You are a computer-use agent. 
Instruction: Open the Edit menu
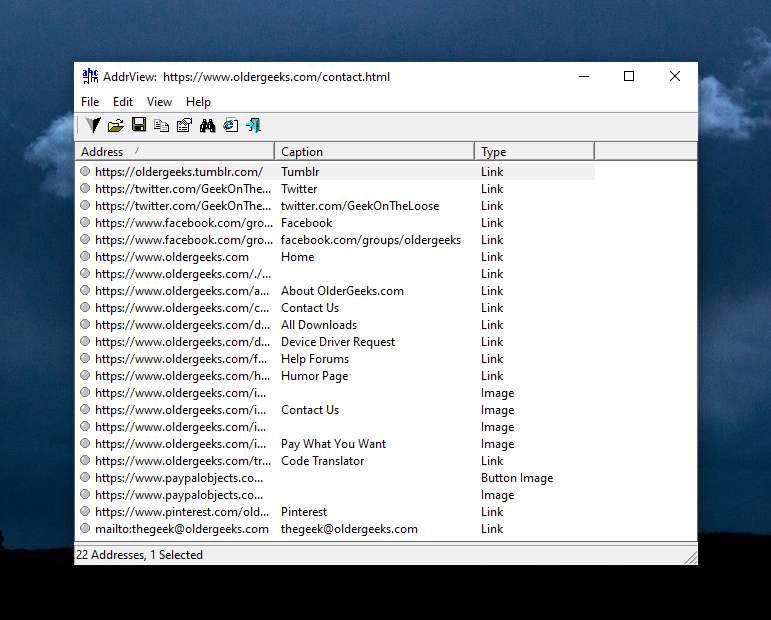pos(123,102)
